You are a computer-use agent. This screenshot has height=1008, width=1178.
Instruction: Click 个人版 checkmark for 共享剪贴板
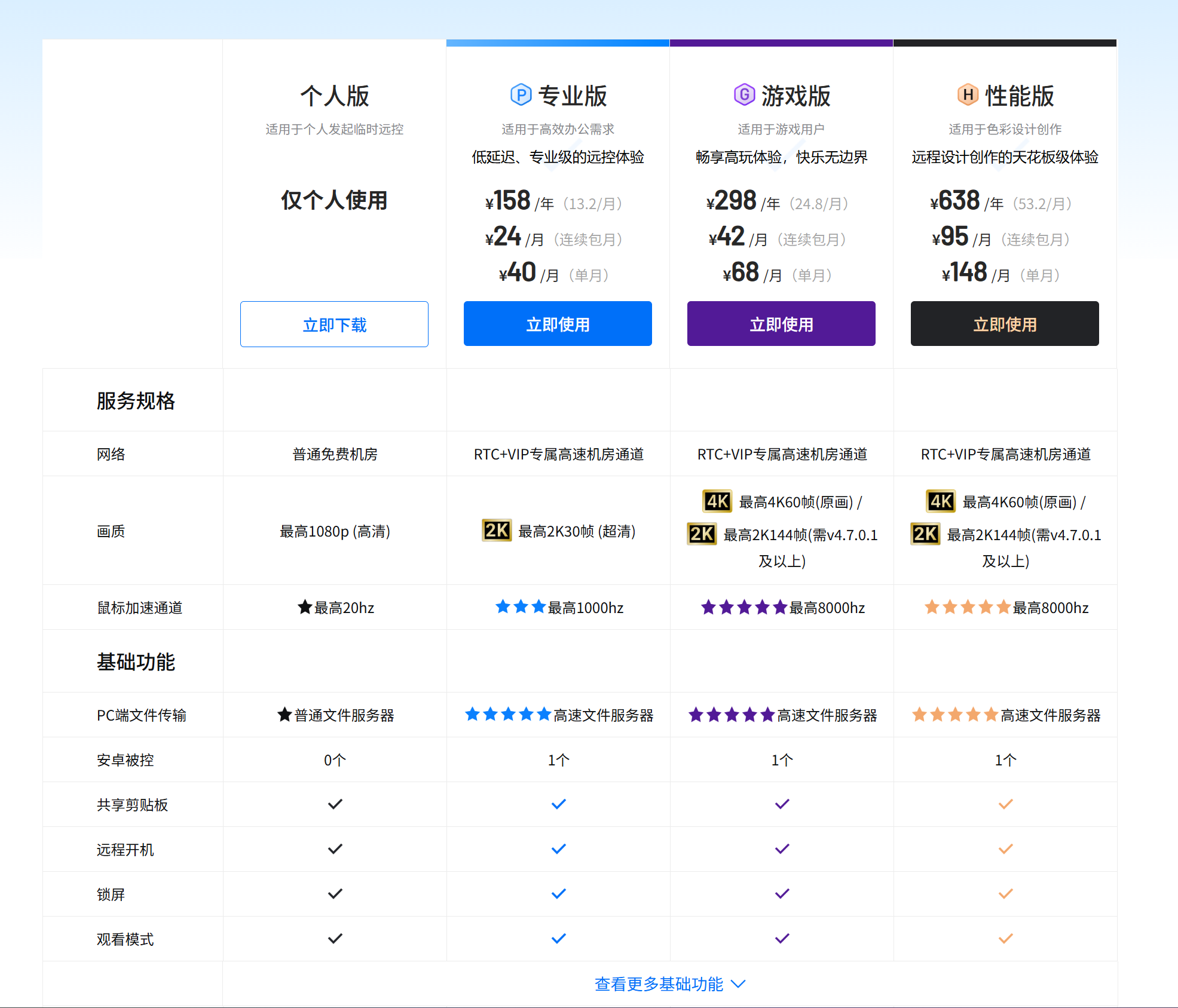[x=335, y=804]
